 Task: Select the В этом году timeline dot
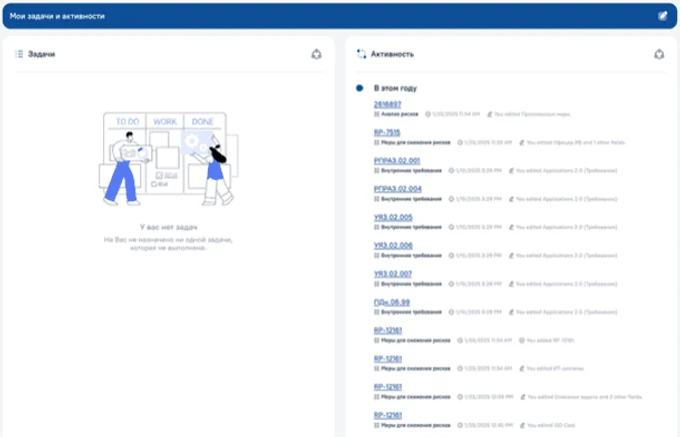click(x=359, y=88)
